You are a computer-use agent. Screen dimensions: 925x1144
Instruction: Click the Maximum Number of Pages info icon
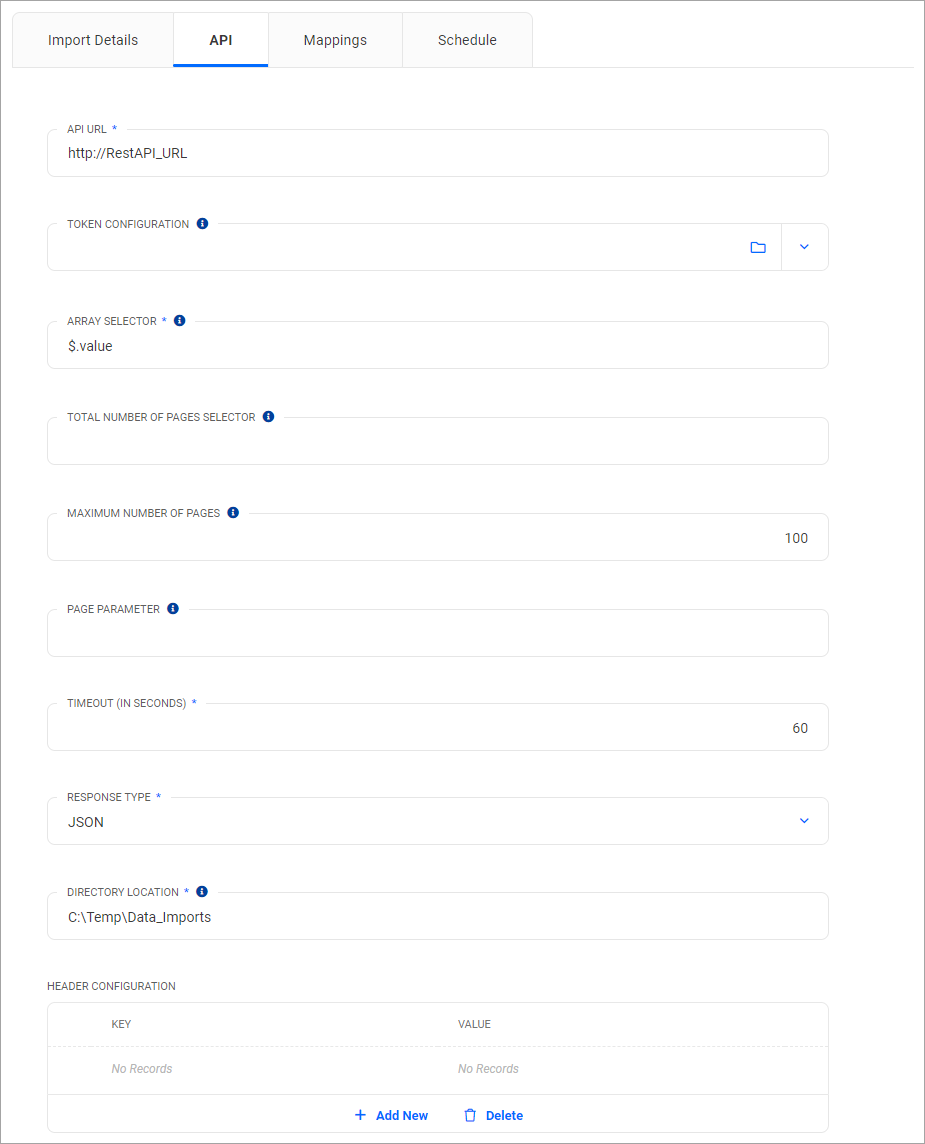click(x=232, y=512)
